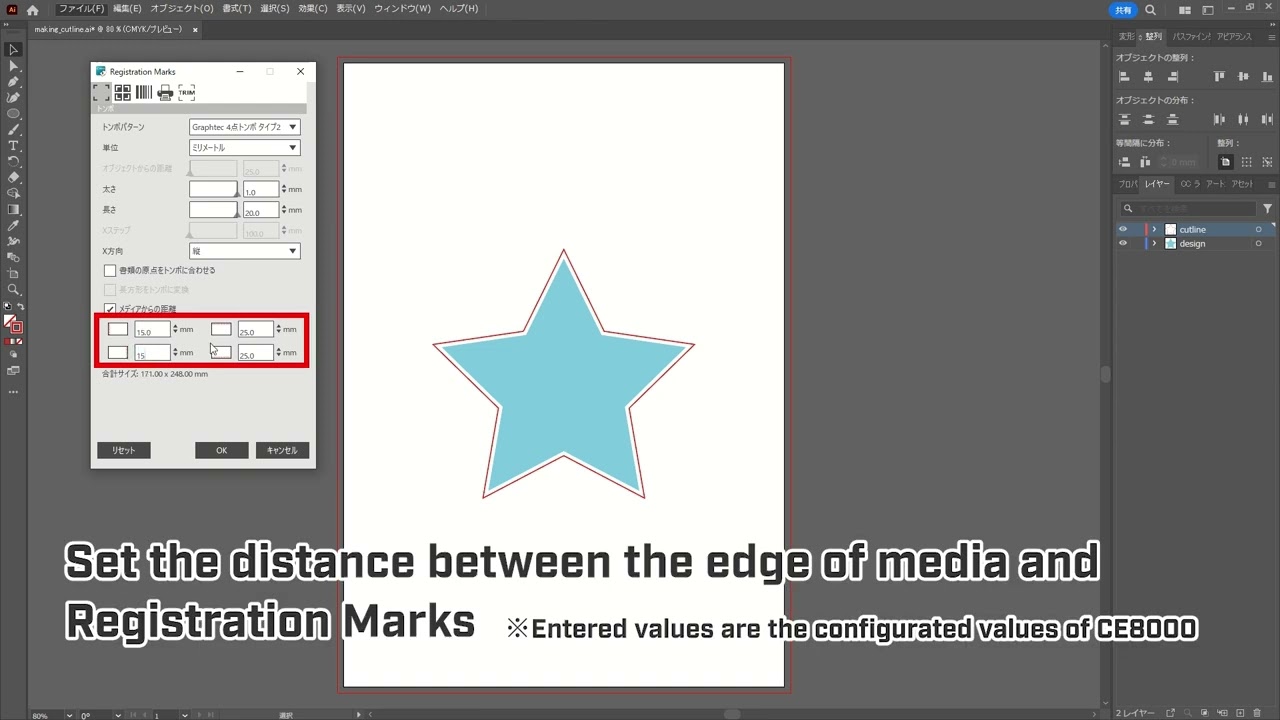Select the Selection tool arrow
The width and height of the screenshot is (1280, 720).
click(x=13, y=49)
